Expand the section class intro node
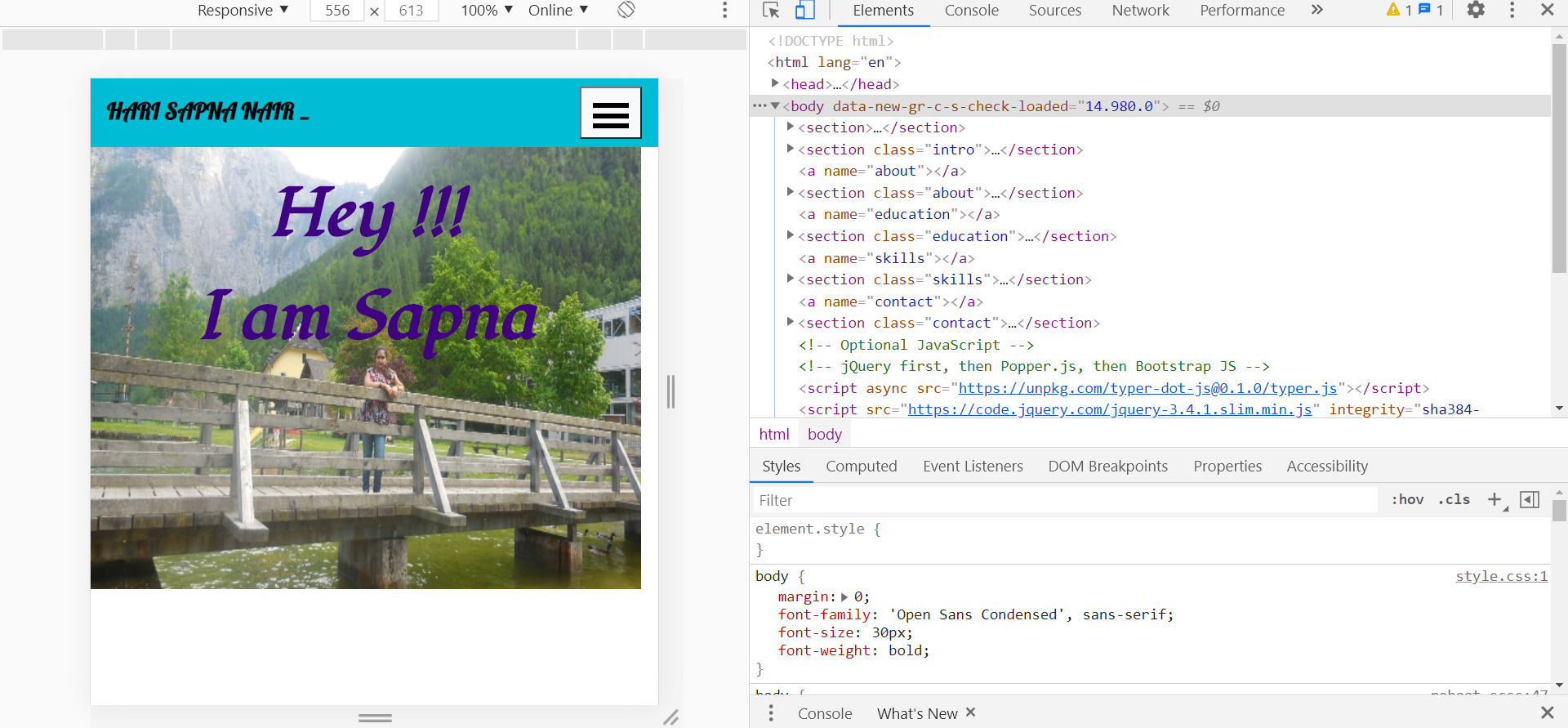This screenshot has height=728, width=1568. click(x=791, y=149)
